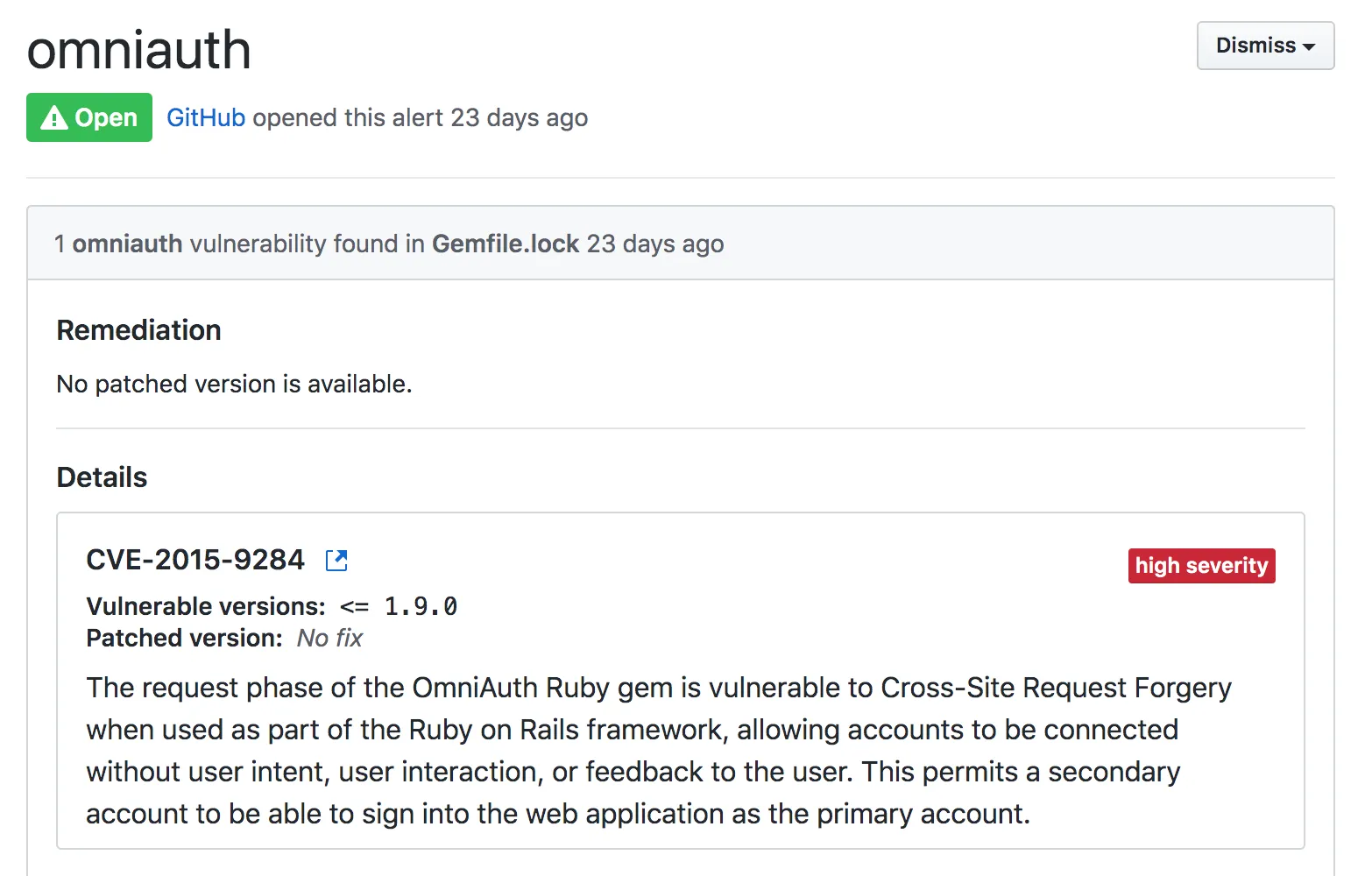The height and width of the screenshot is (876, 1372).
Task: Click the Remediation heading
Action: point(139,330)
